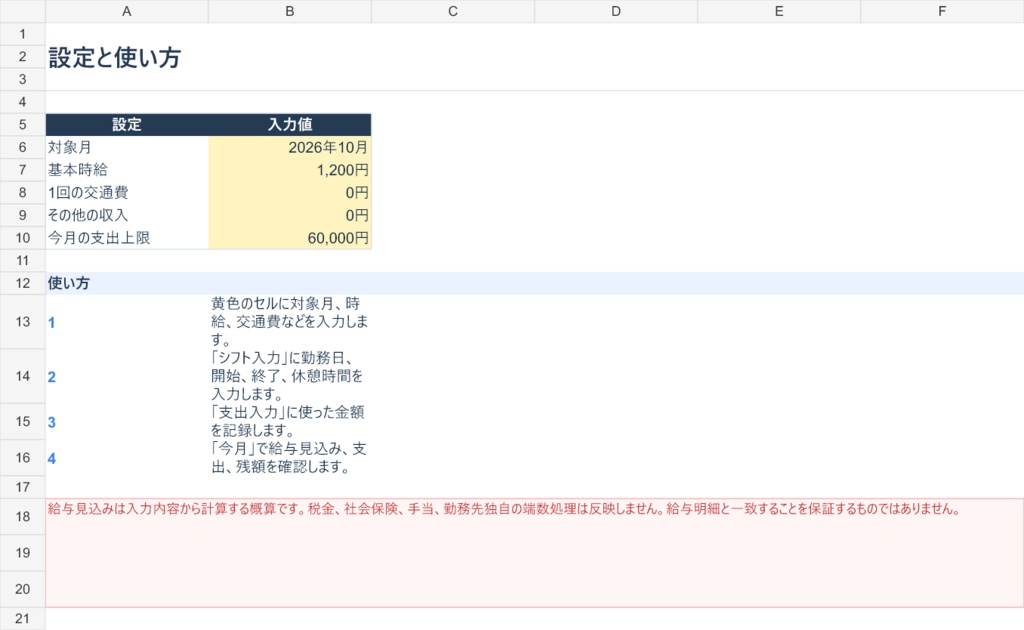The height and width of the screenshot is (630, 1024).
Task: Select column C header
Action: 453,11
